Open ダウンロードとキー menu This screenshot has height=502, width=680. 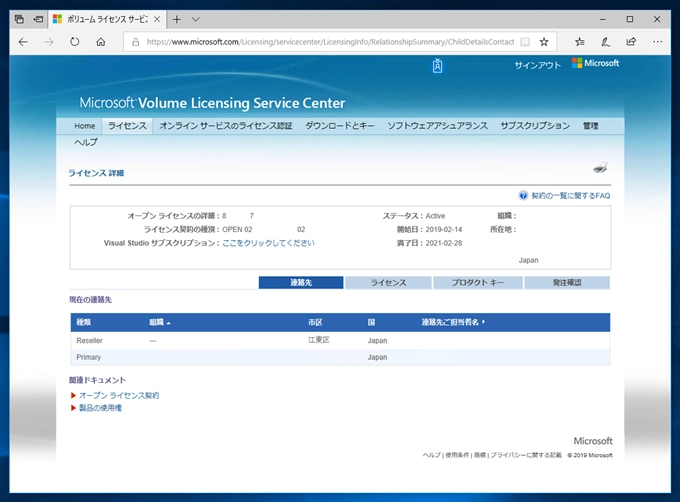[340, 126]
